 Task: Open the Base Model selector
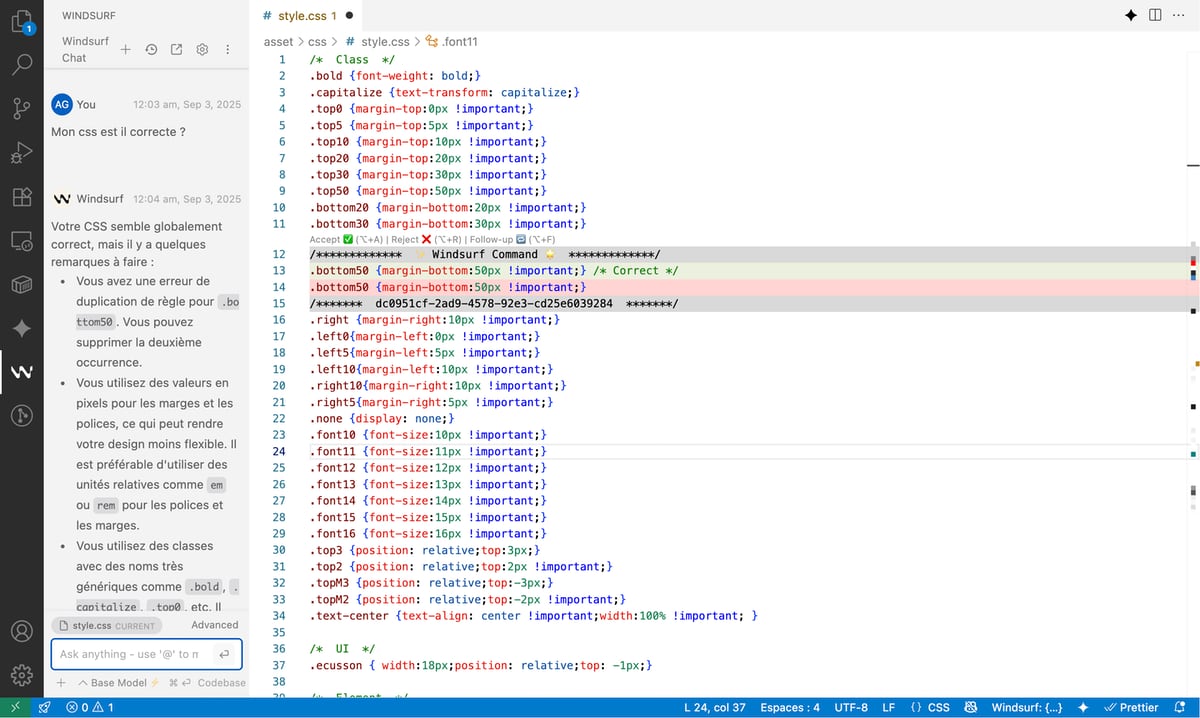(118, 682)
